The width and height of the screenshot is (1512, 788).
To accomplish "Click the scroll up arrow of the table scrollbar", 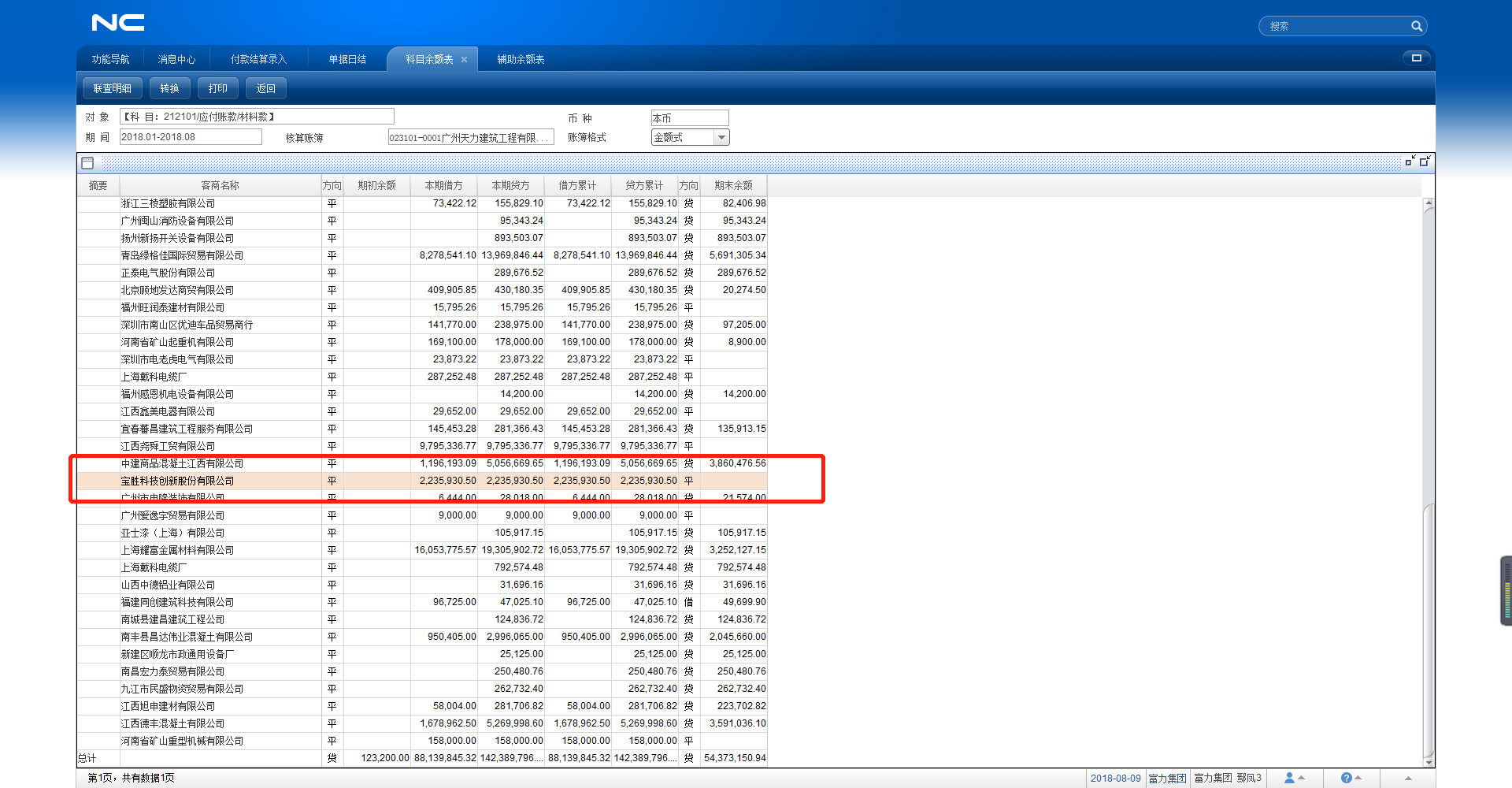I will (x=1429, y=203).
